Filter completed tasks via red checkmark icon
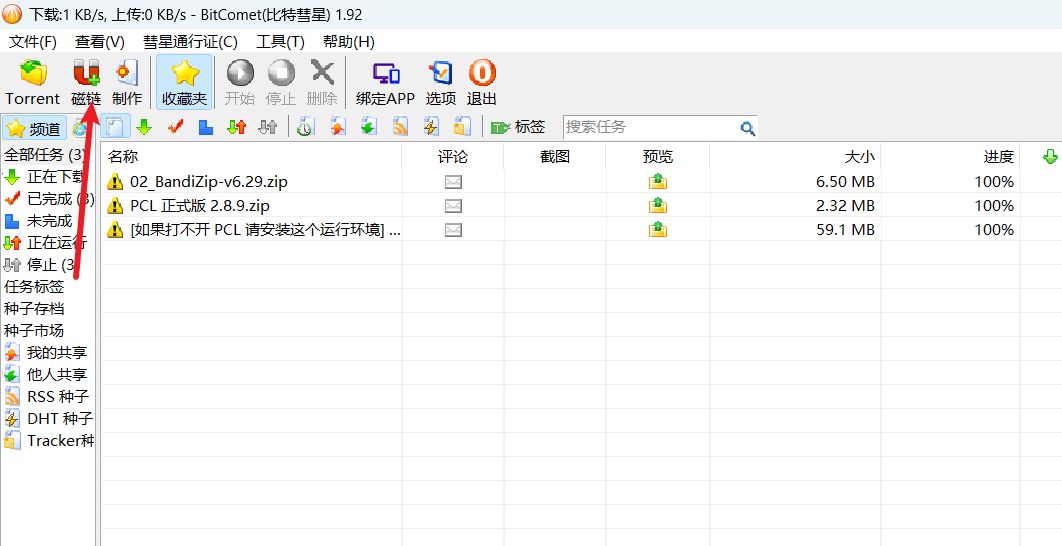Viewport: 1062px width, 546px height. point(175,127)
